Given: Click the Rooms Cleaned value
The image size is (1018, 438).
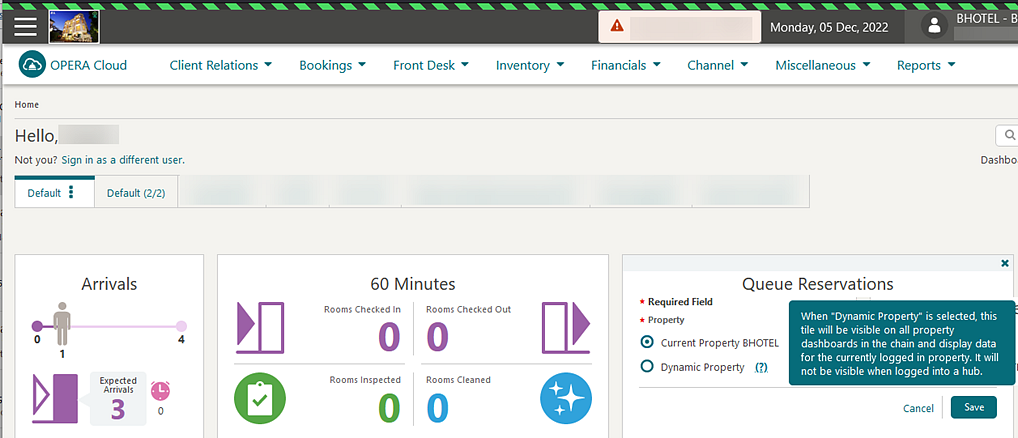Looking at the screenshot, I should pos(438,408).
